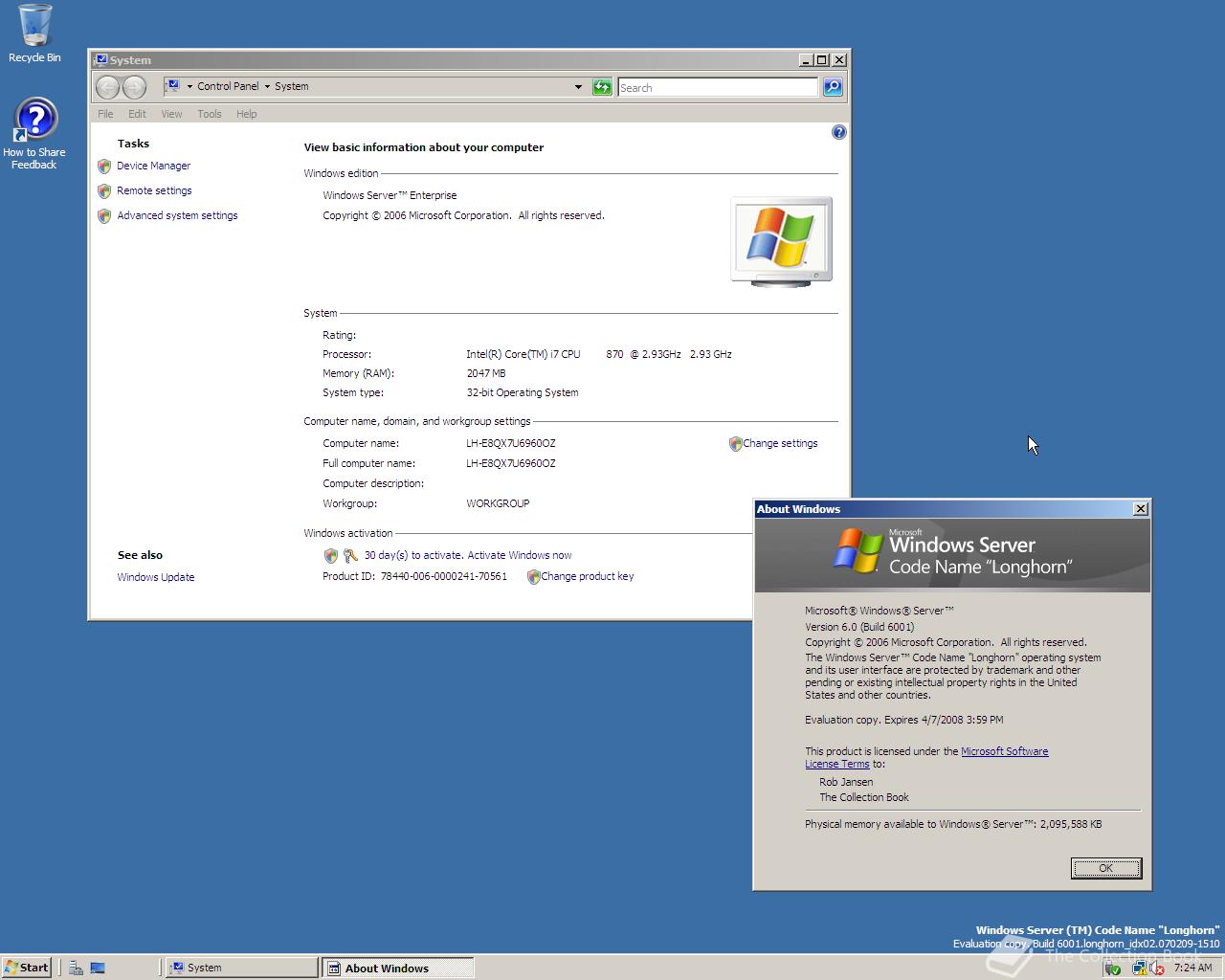Click the muted volume tray icon
This screenshot has width=1225, height=980.
[1157, 968]
